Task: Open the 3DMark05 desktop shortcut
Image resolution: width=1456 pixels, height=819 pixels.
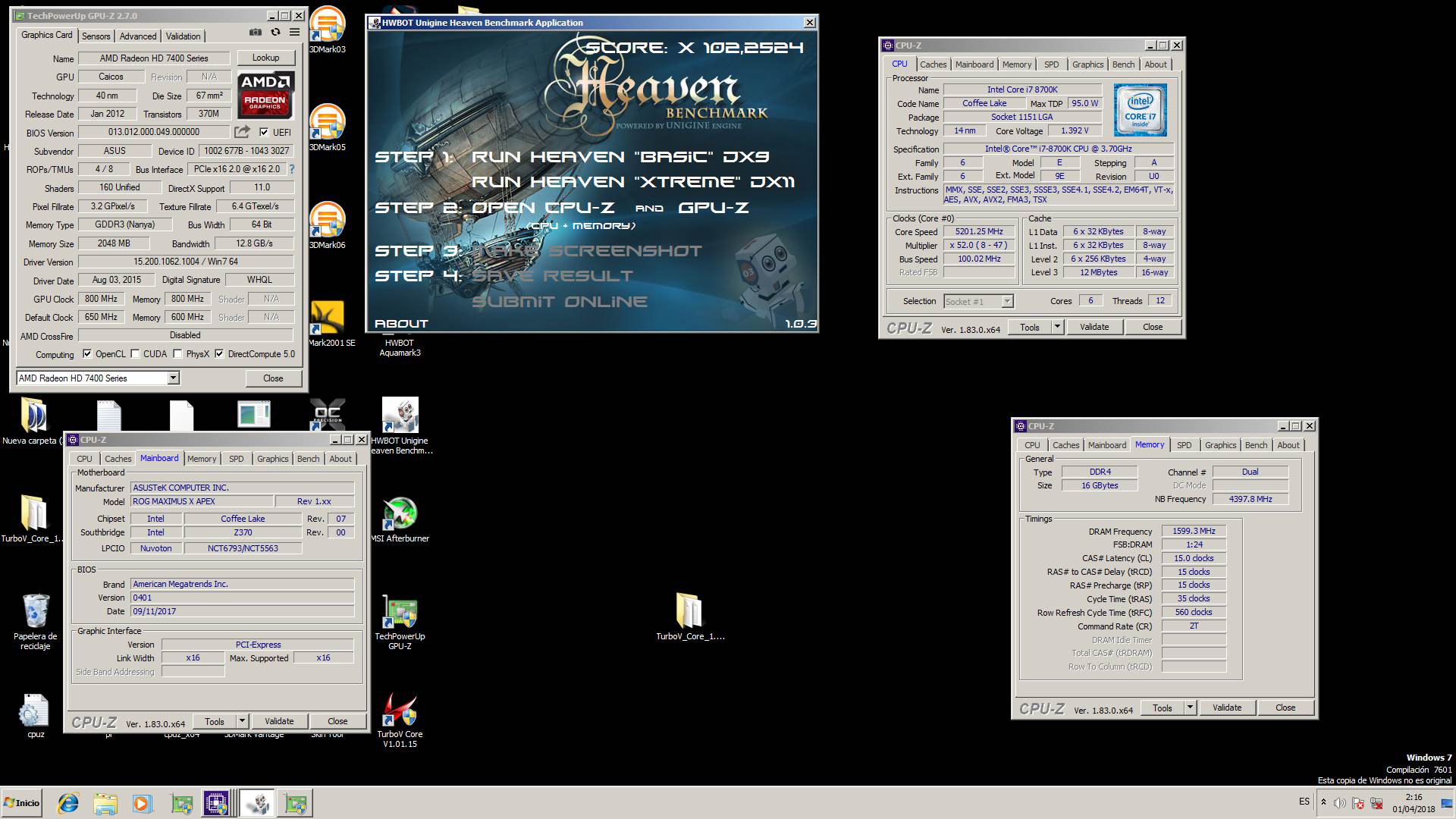Action: 328,128
